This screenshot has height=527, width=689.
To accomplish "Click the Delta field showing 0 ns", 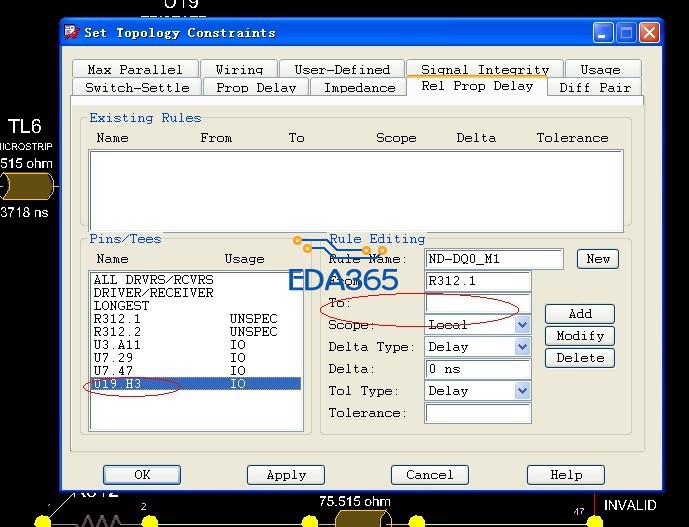I will tap(478, 369).
